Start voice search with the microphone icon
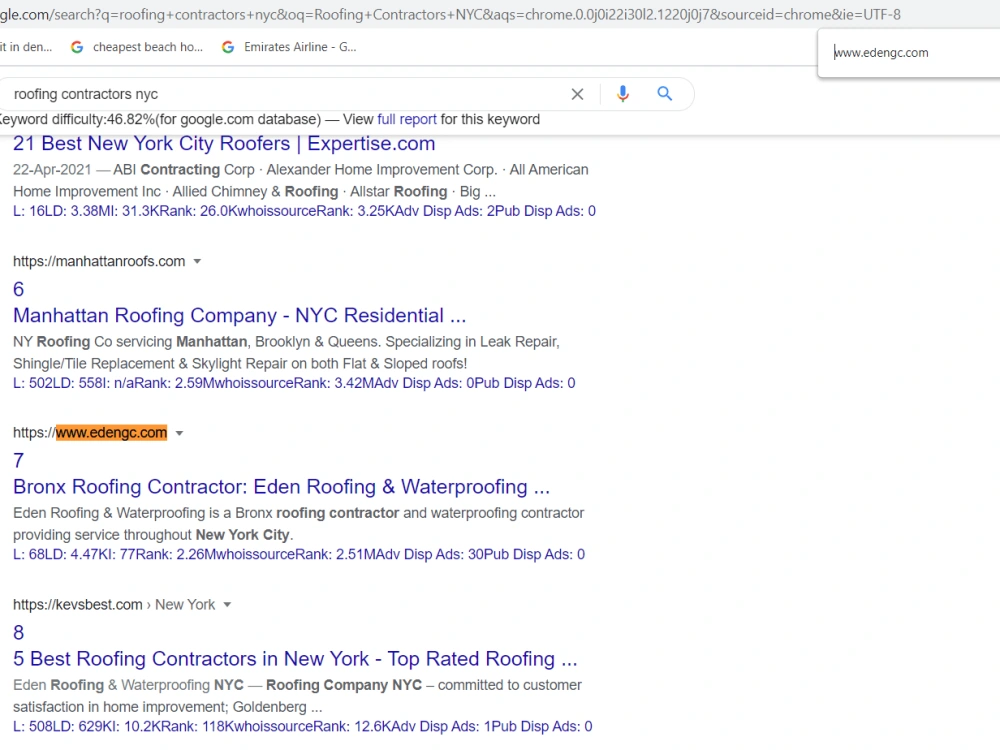This screenshot has width=1000, height=750. [x=622, y=94]
